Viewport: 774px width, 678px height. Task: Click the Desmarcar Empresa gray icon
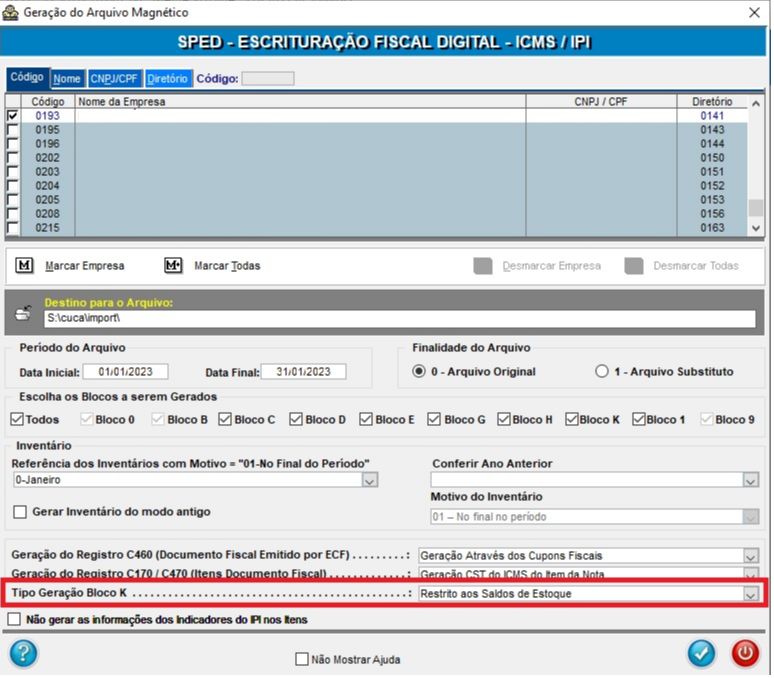tap(482, 265)
